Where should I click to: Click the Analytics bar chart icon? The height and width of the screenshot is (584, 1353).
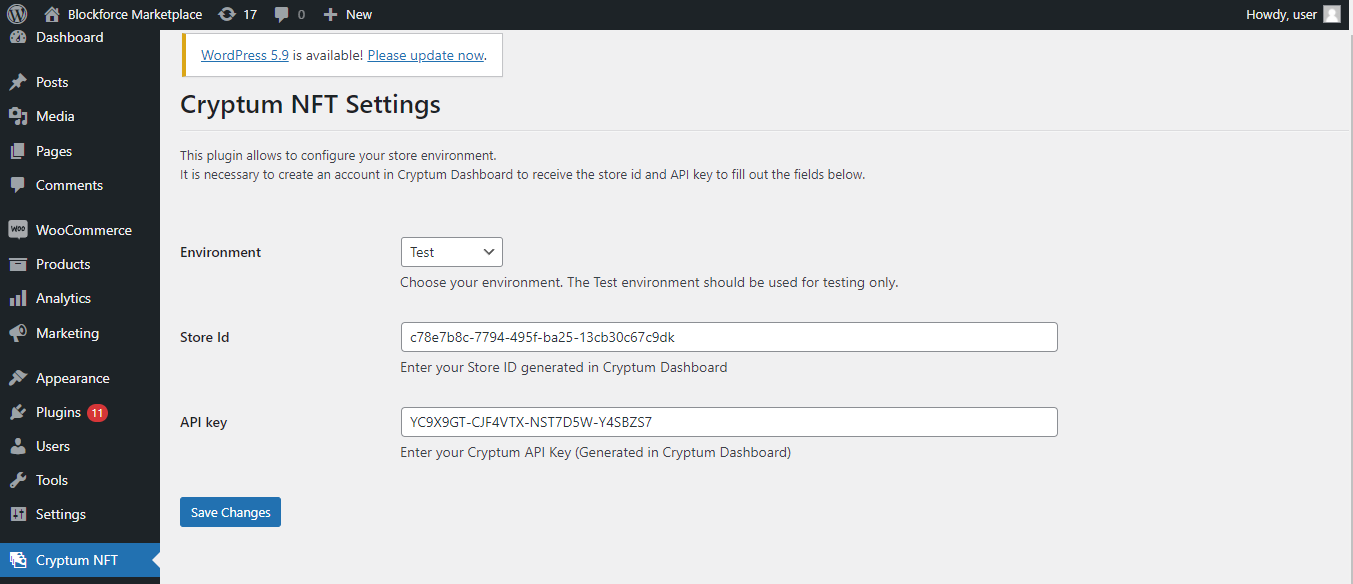(x=18, y=298)
